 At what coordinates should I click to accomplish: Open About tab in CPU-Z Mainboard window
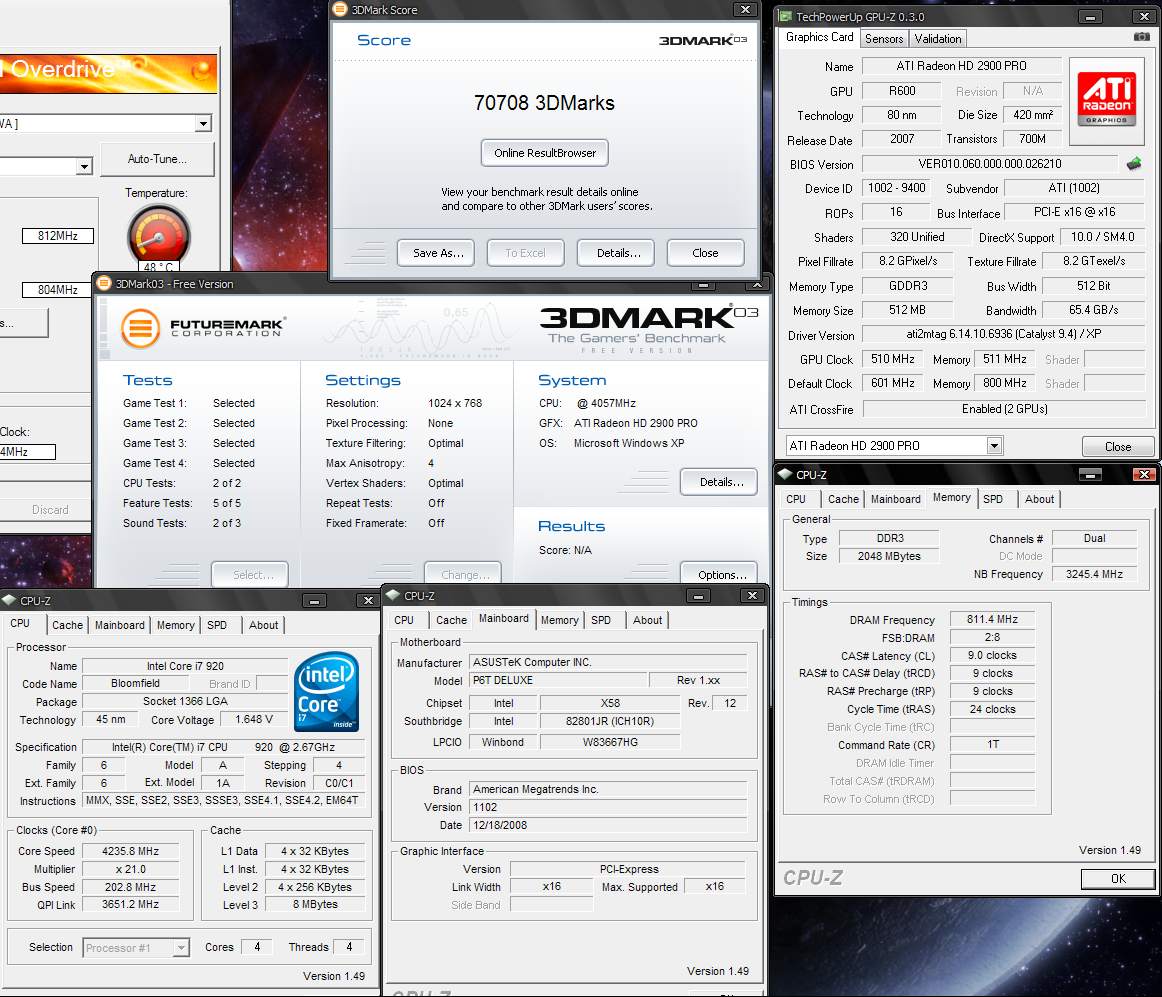[647, 620]
